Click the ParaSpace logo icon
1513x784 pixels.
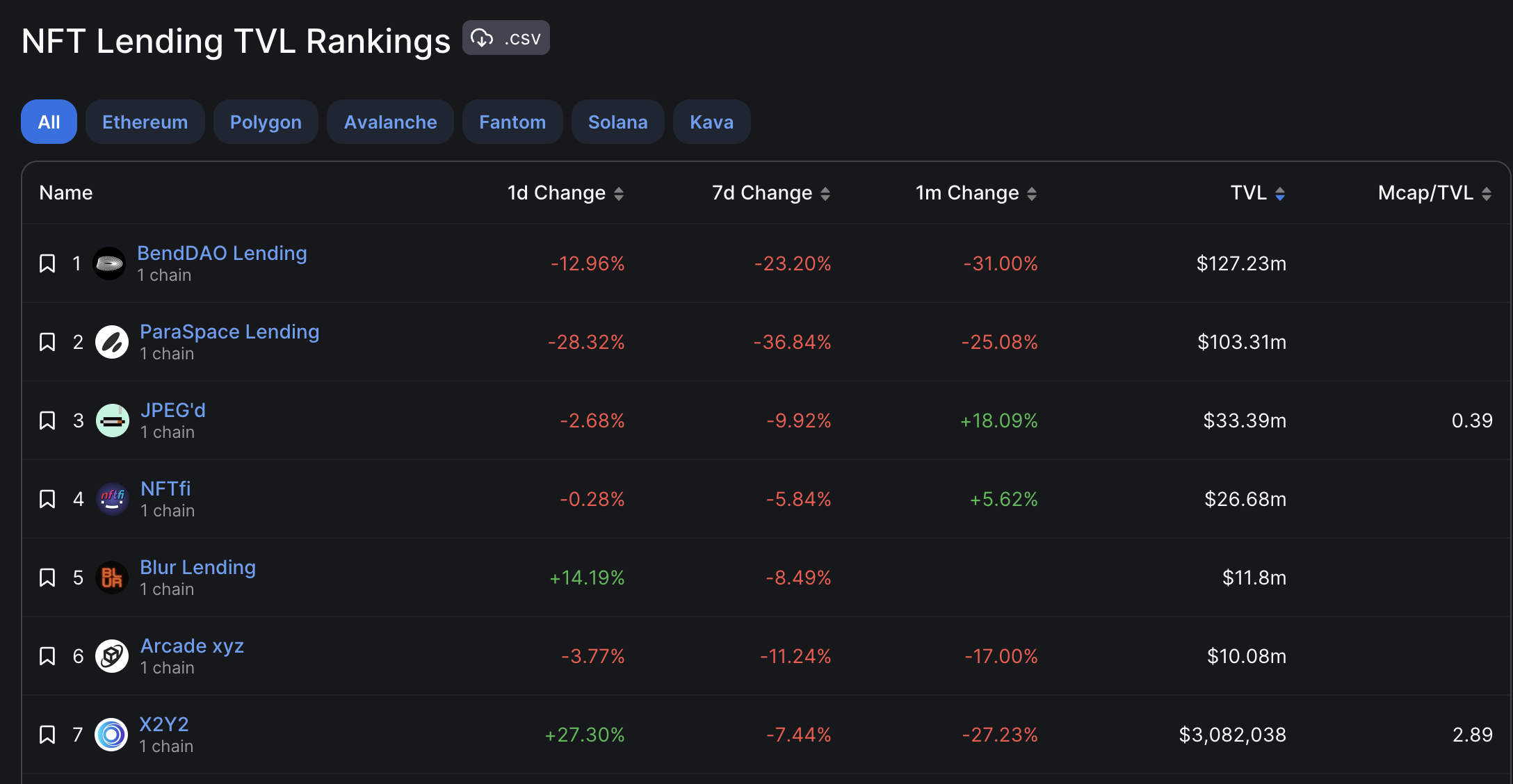click(112, 342)
